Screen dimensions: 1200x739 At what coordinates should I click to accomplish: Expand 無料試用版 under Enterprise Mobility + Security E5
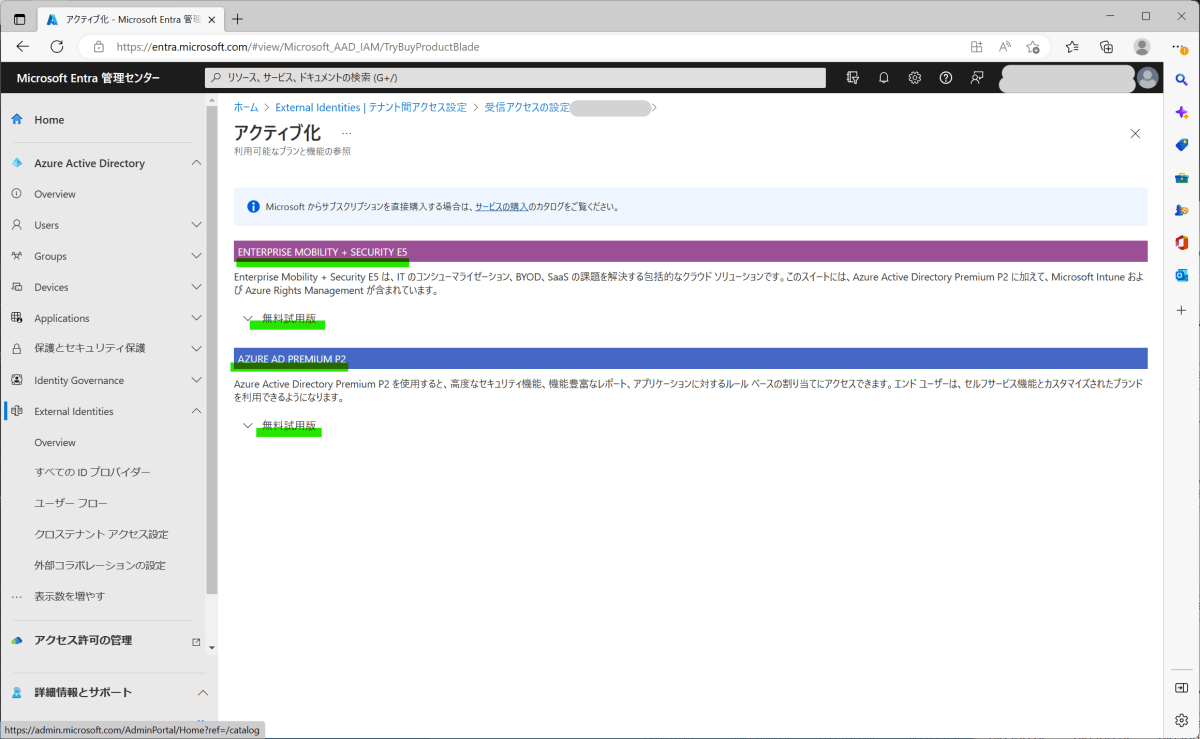point(281,319)
